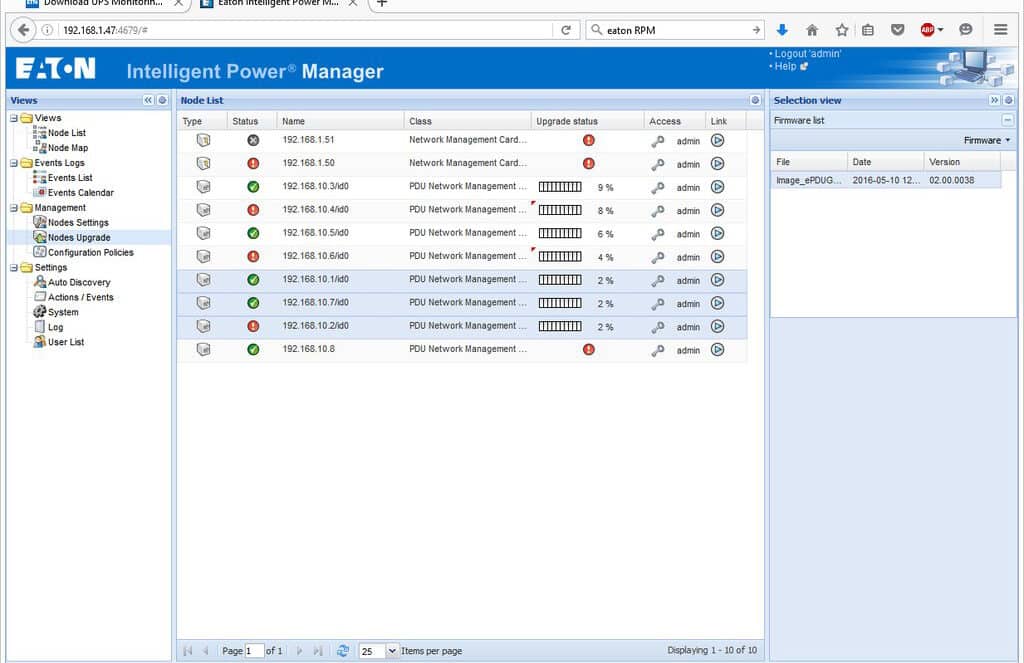Screen dimensions: 1024x663
Task: Open items per page dropdown
Action: (x=392, y=651)
